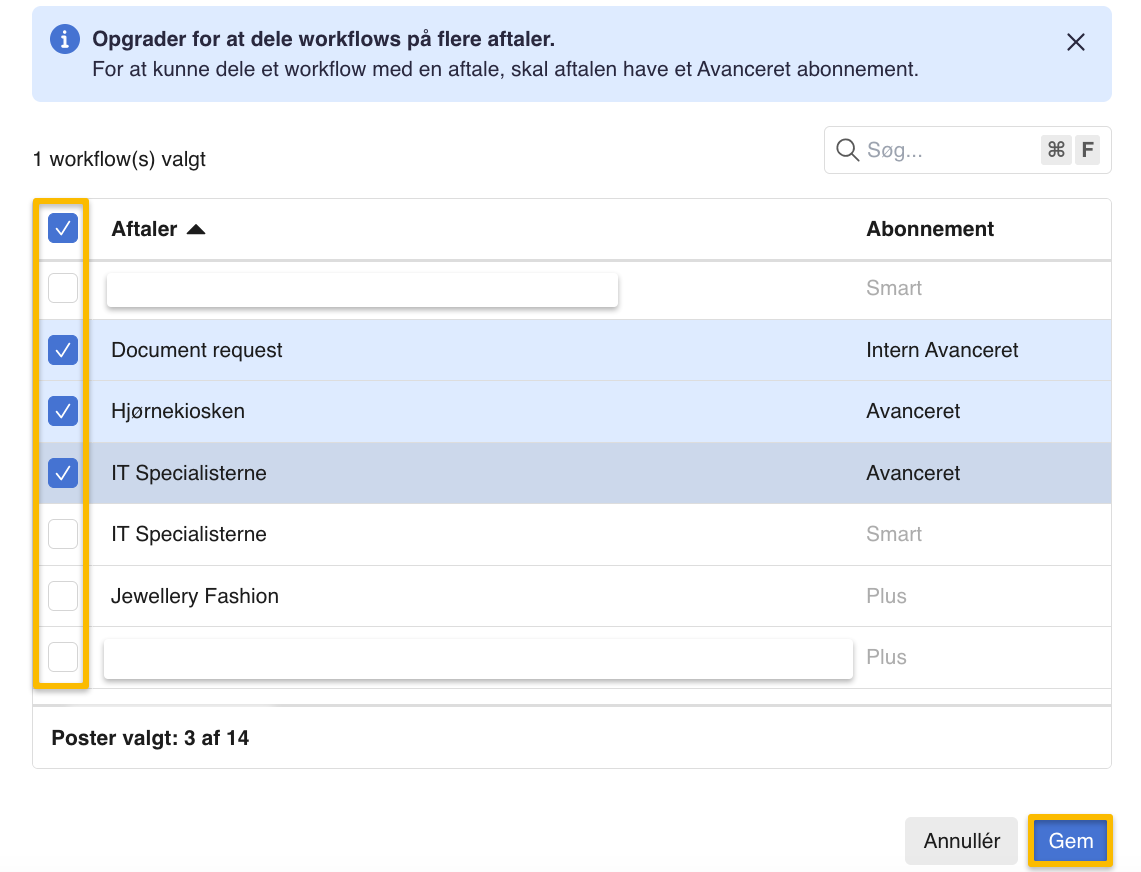The height and width of the screenshot is (872, 1141).
Task: Click the magnifying glass search icon
Action: click(847, 150)
